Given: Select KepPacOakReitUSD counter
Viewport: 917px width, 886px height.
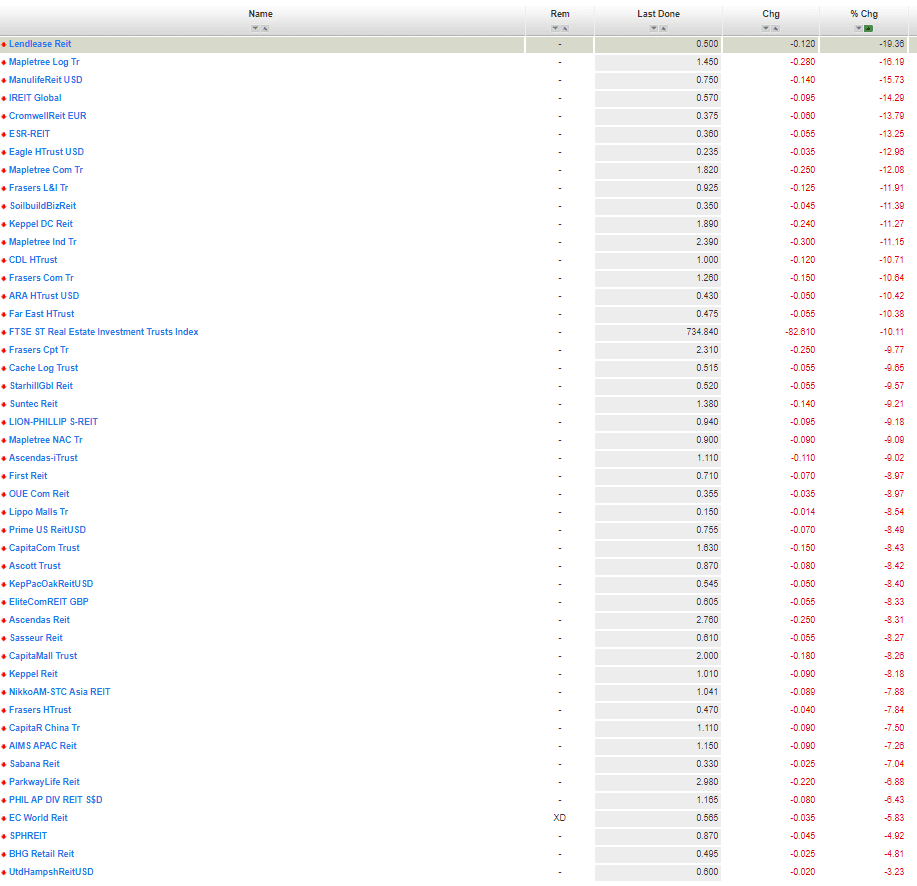Looking at the screenshot, I should click(51, 584).
